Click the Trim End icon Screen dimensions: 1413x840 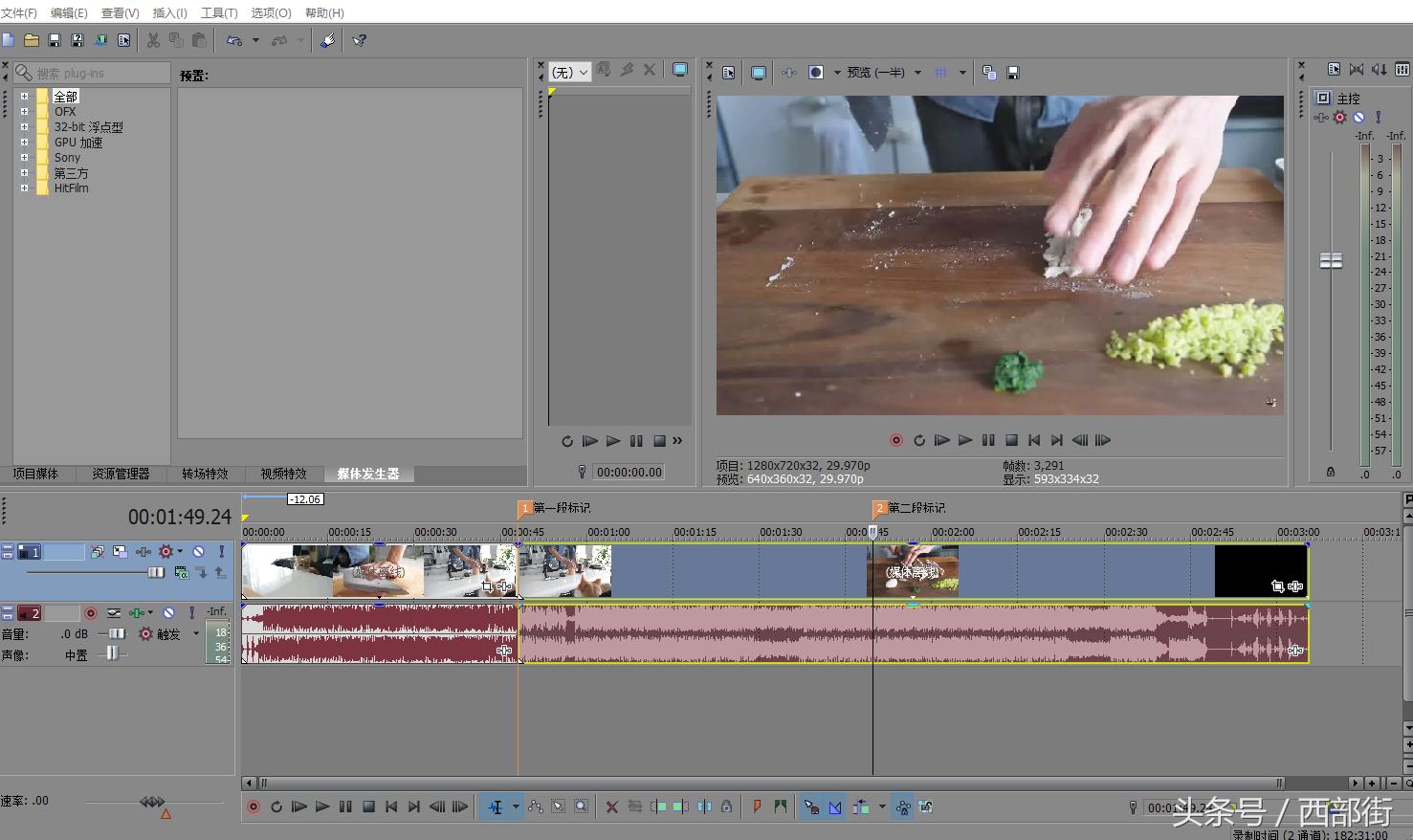681,807
